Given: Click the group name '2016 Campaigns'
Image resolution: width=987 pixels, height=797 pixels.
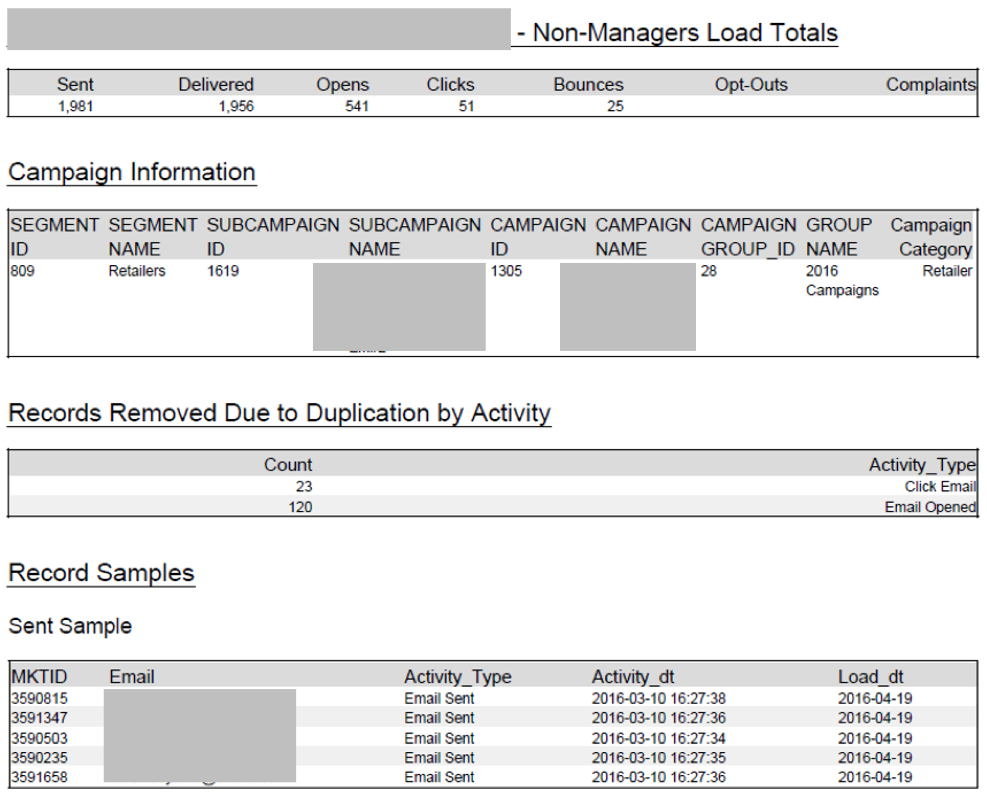Looking at the screenshot, I should [x=842, y=281].
